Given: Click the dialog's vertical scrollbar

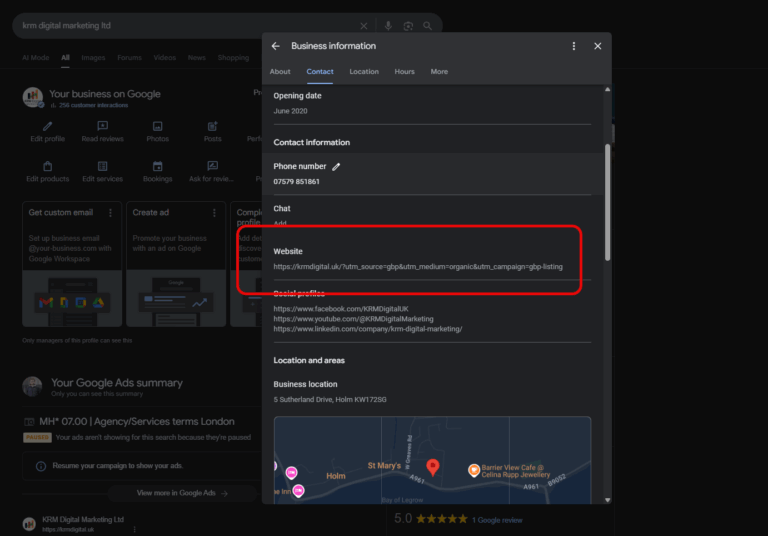Looking at the screenshot, I should [605, 200].
